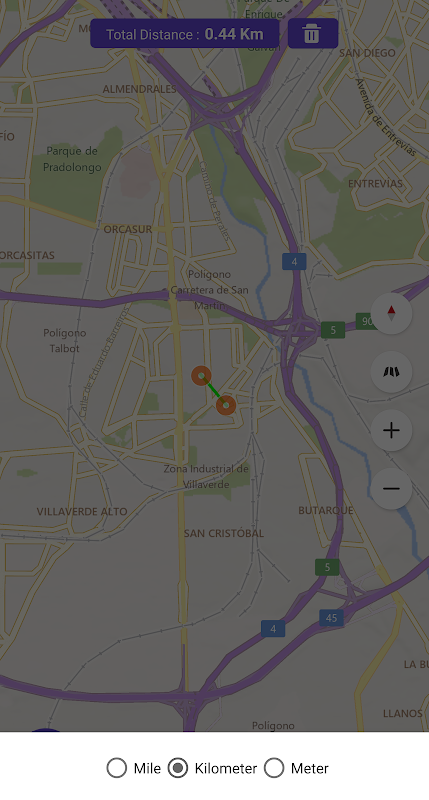Tap the Parque de Pradolongo label
The height and width of the screenshot is (800, 429).
(x=72, y=159)
